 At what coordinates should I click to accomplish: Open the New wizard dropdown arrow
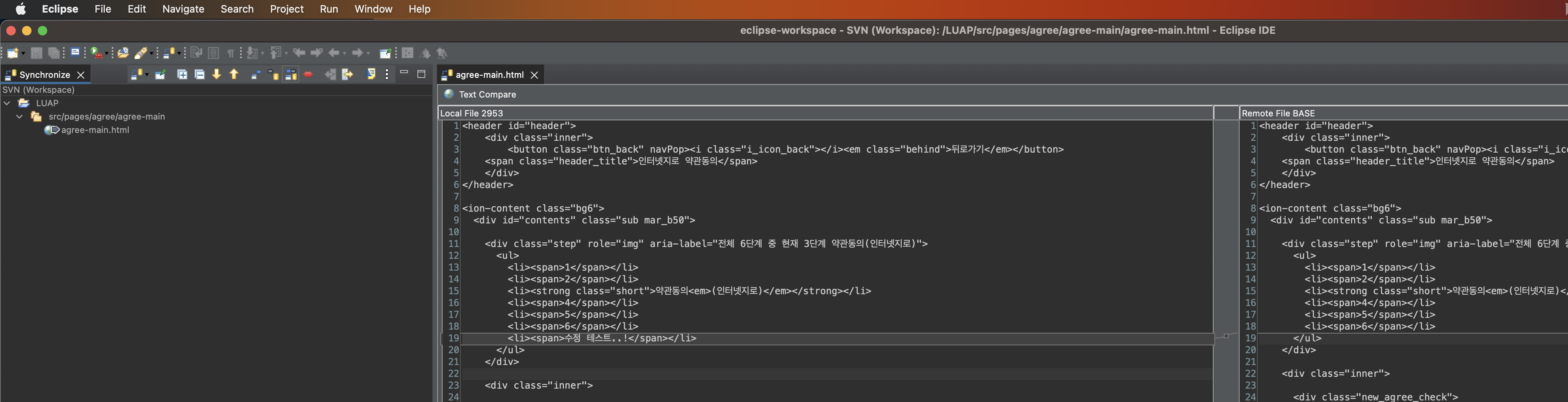click(23, 53)
